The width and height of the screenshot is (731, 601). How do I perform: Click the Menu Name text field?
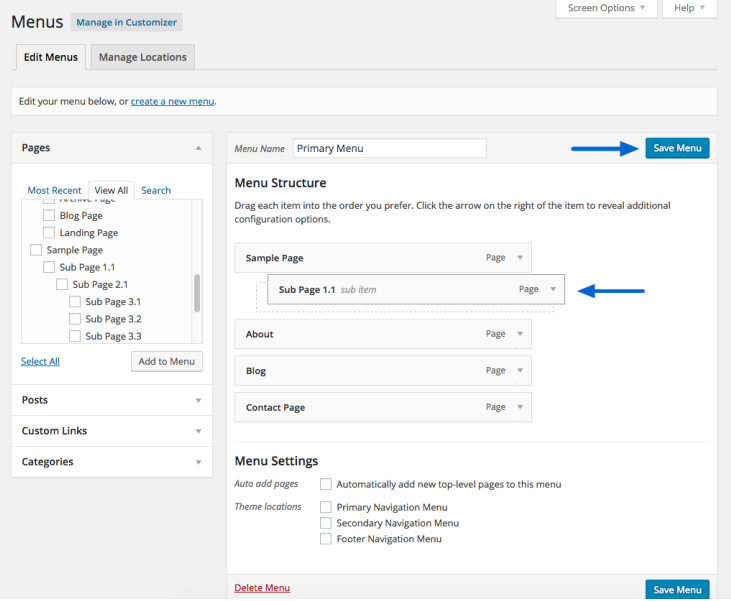(x=389, y=148)
